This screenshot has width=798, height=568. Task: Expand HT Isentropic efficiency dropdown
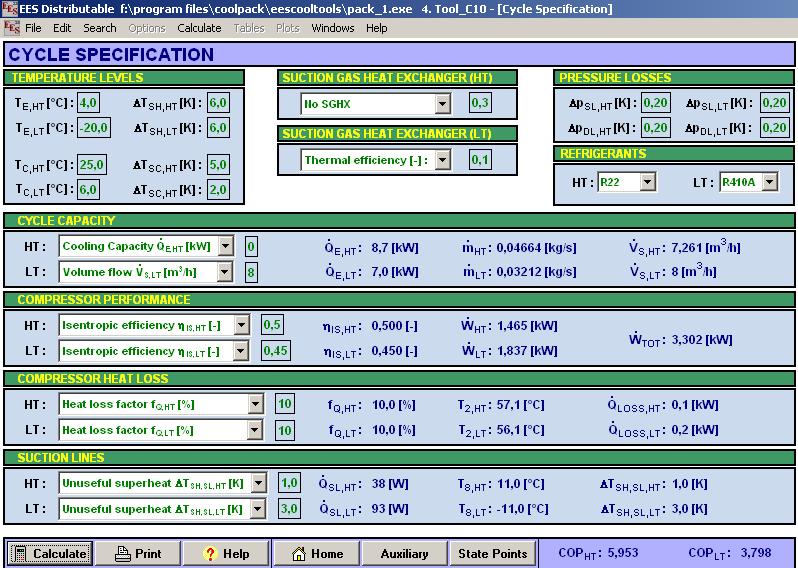(x=242, y=325)
